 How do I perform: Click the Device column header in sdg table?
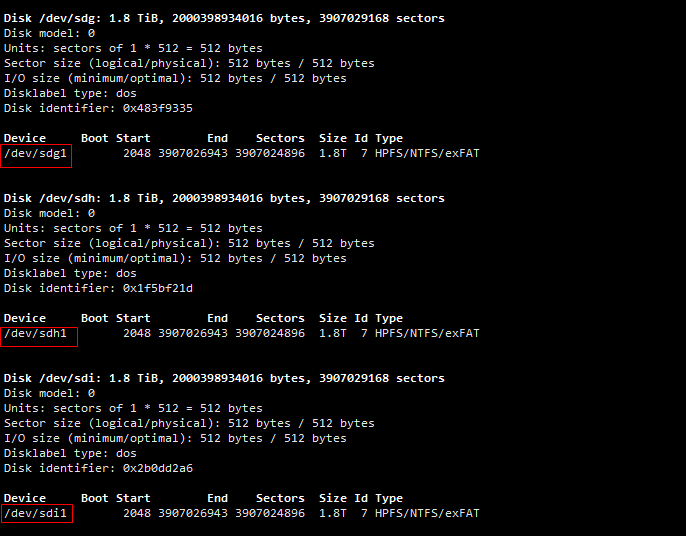coord(25,138)
